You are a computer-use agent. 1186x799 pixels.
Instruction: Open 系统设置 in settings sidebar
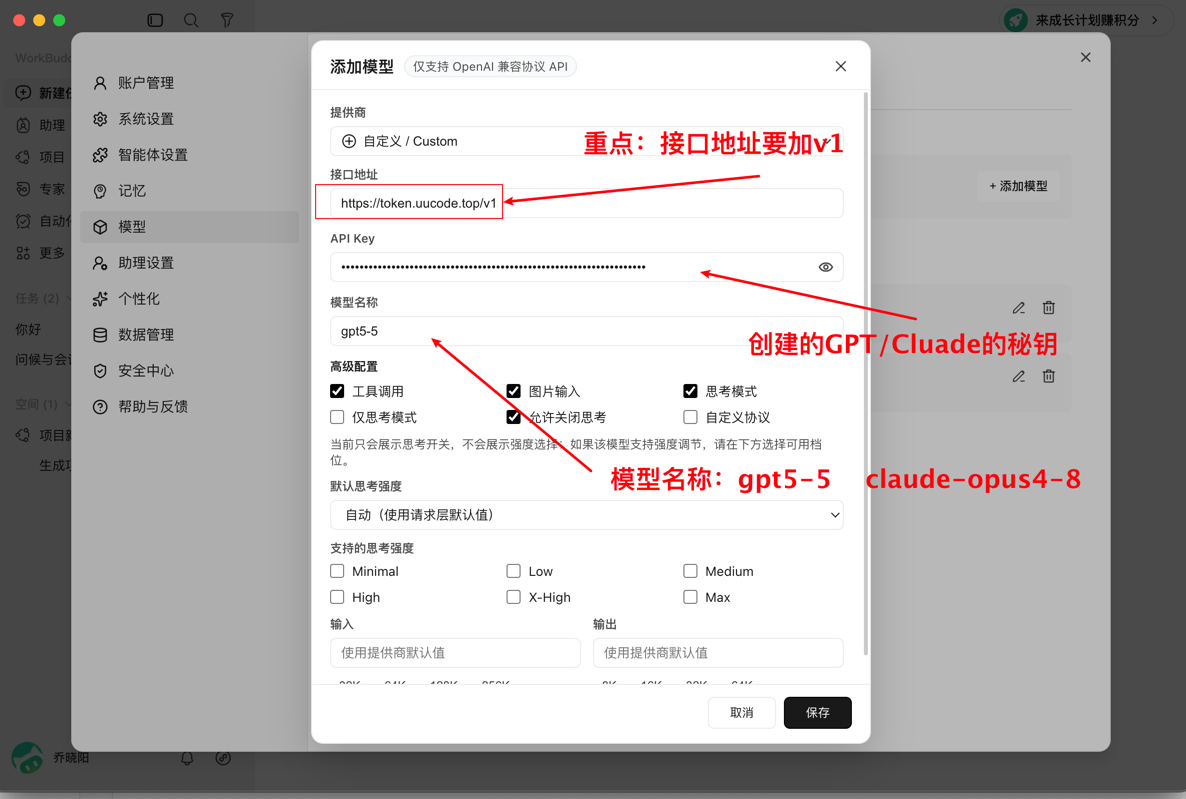189,119
